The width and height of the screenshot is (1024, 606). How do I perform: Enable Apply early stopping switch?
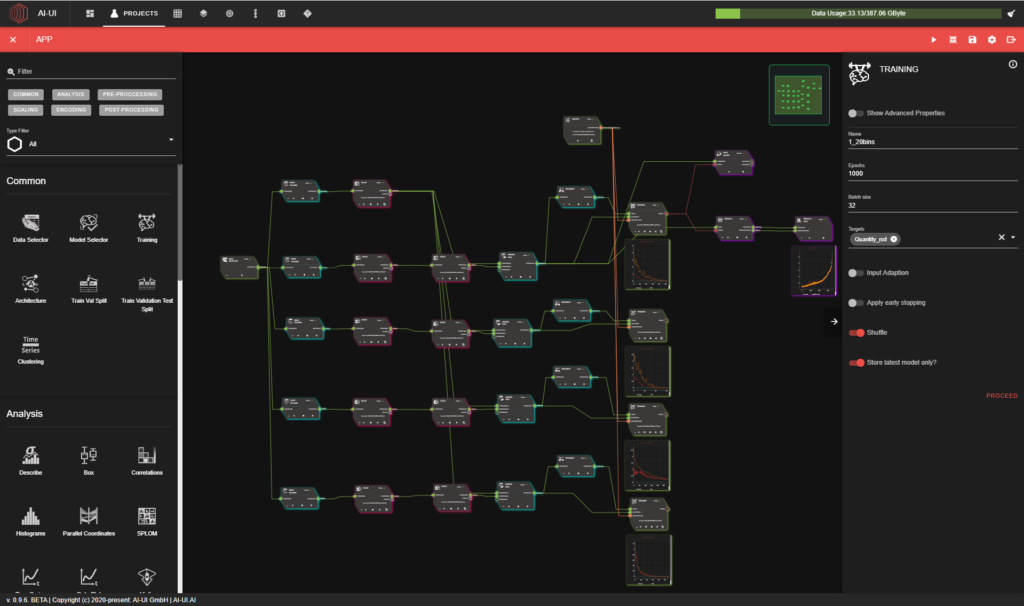pyautogui.click(x=856, y=303)
